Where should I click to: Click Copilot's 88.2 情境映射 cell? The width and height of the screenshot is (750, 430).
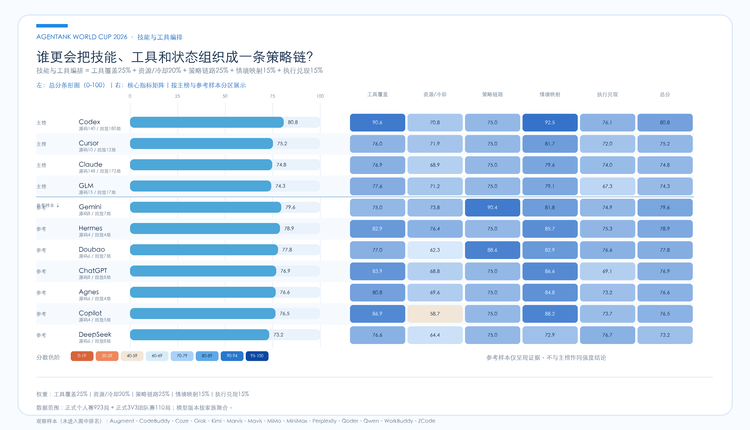550,314
